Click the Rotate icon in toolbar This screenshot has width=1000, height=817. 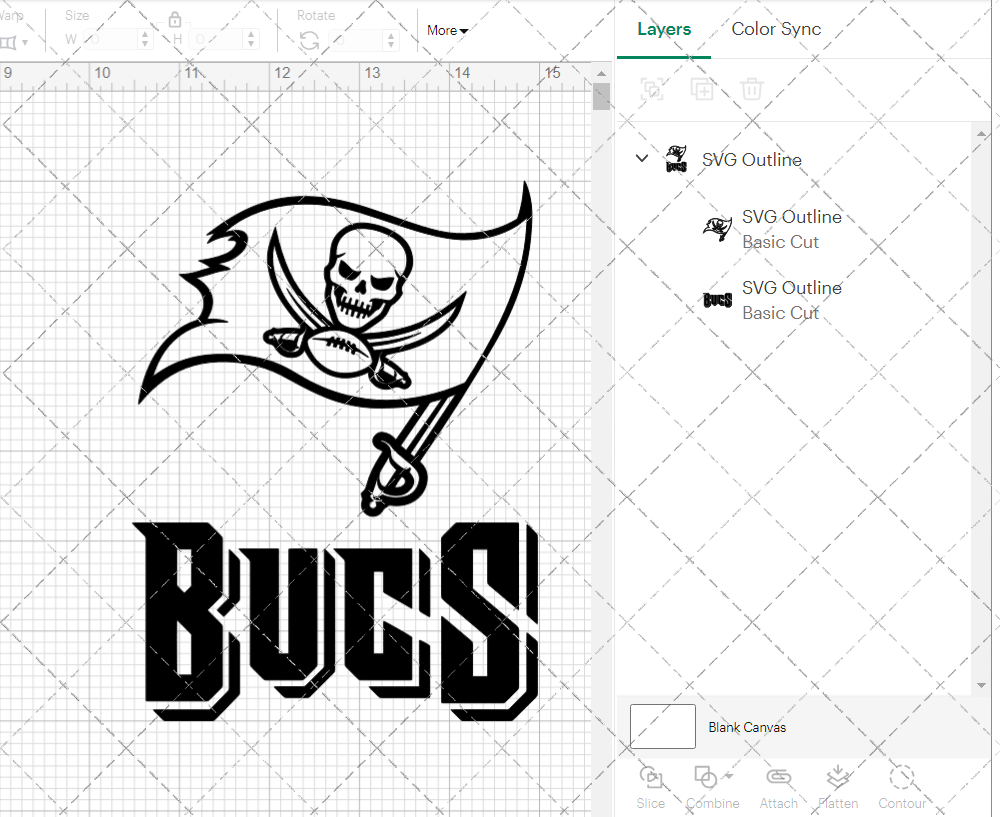click(310, 40)
